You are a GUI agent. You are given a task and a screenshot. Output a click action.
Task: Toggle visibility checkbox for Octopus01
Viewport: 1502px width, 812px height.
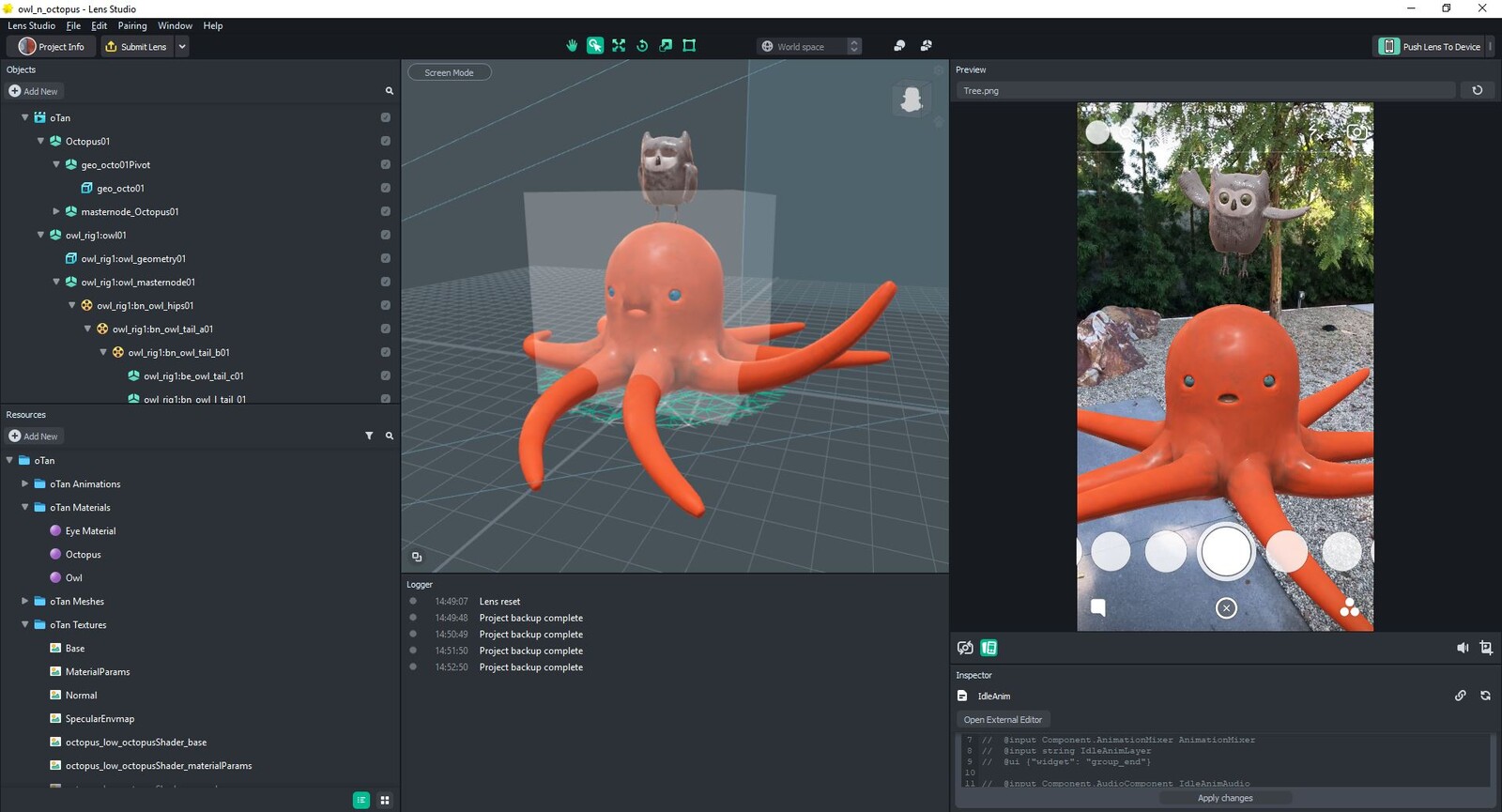385,141
